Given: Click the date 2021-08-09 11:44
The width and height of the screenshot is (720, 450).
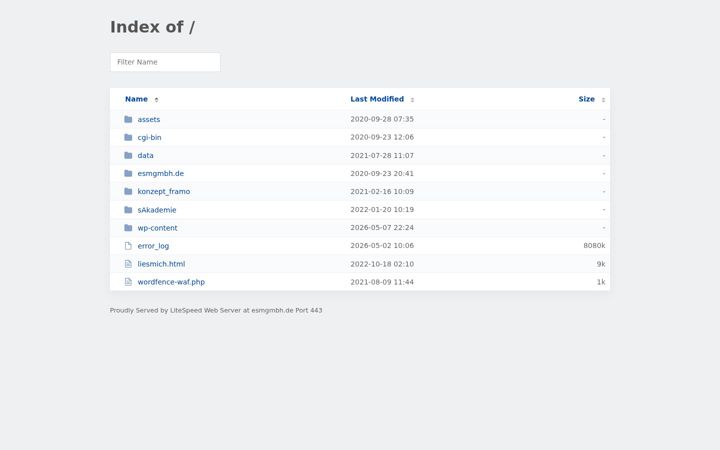Looking at the screenshot, I should pos(382,281).
